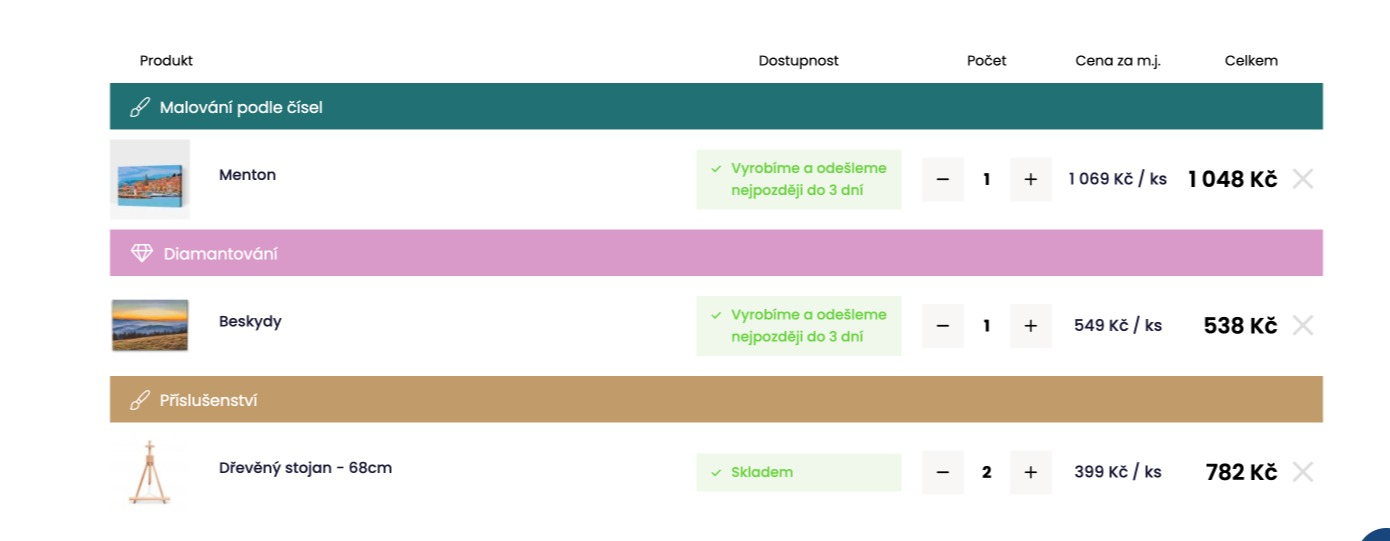1390x541 pixels.
Task: Add one more Dřevěný stojan
Action: click(1031, 472)
